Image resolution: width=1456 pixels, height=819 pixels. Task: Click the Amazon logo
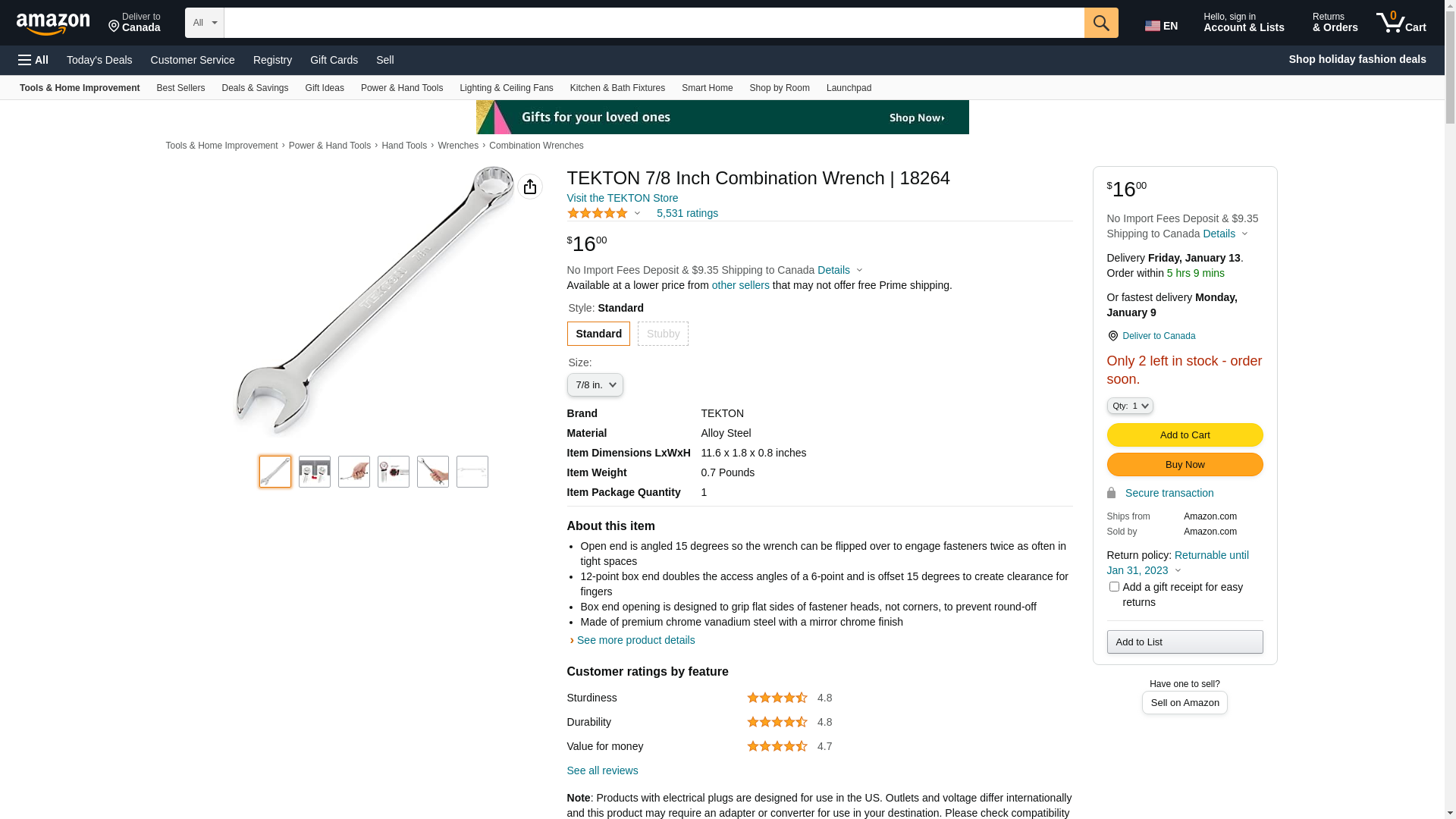click(x=53, y=24)
